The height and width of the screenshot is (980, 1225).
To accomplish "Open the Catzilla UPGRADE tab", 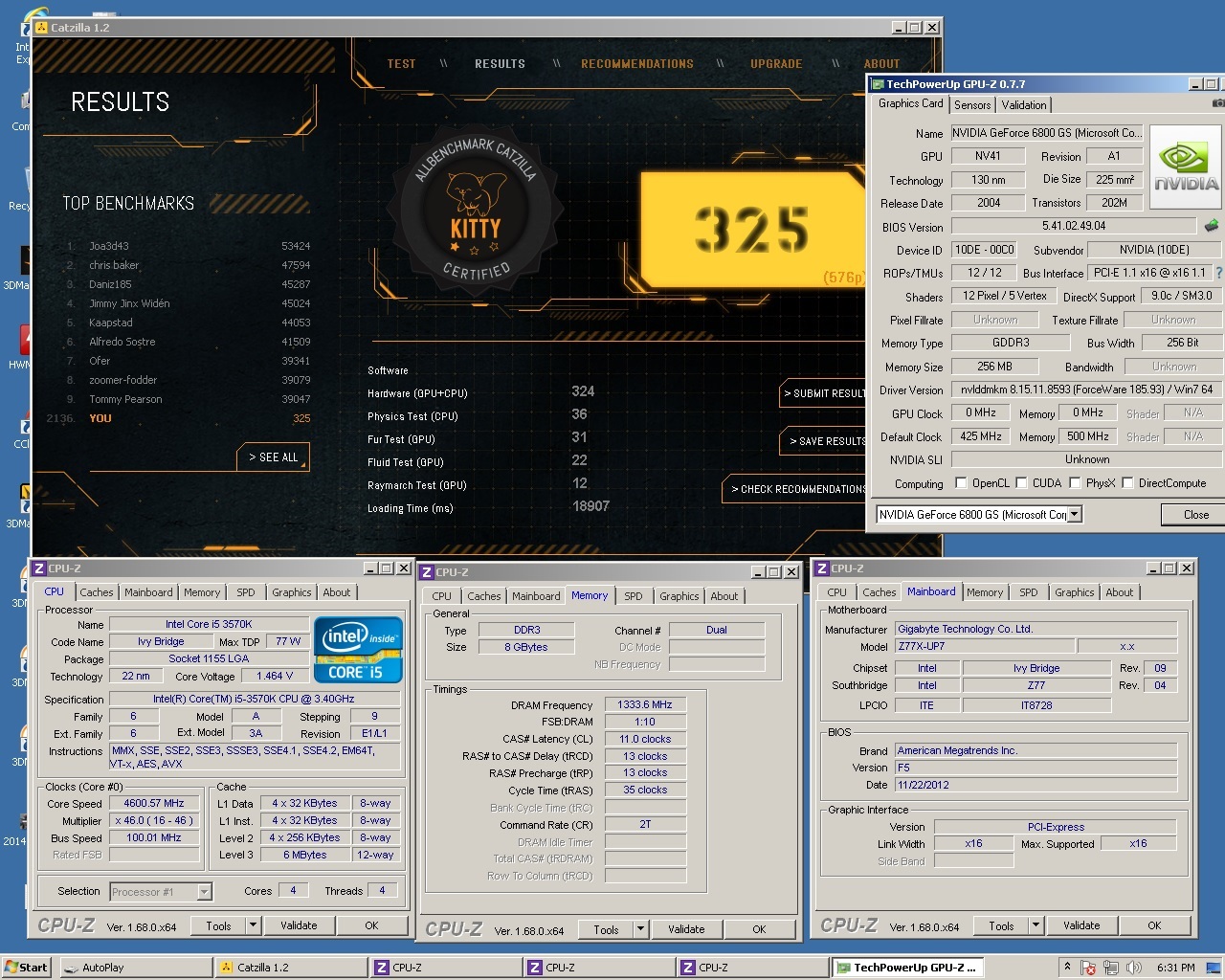I will pyautogui.click(x=776, y=64).
